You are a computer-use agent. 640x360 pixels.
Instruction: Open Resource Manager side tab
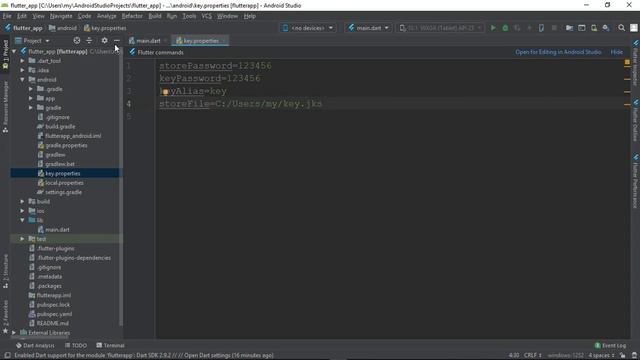click(5, 107)
